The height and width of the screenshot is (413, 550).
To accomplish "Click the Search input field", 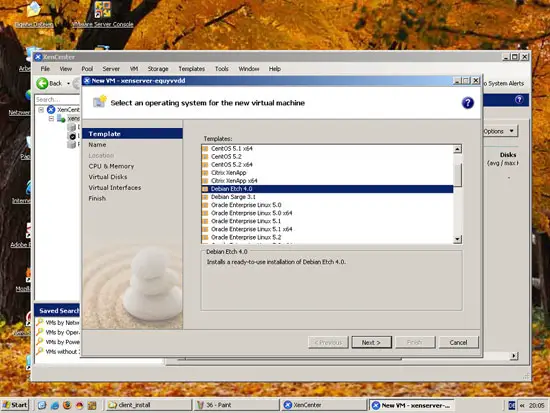I will (57, 99).
